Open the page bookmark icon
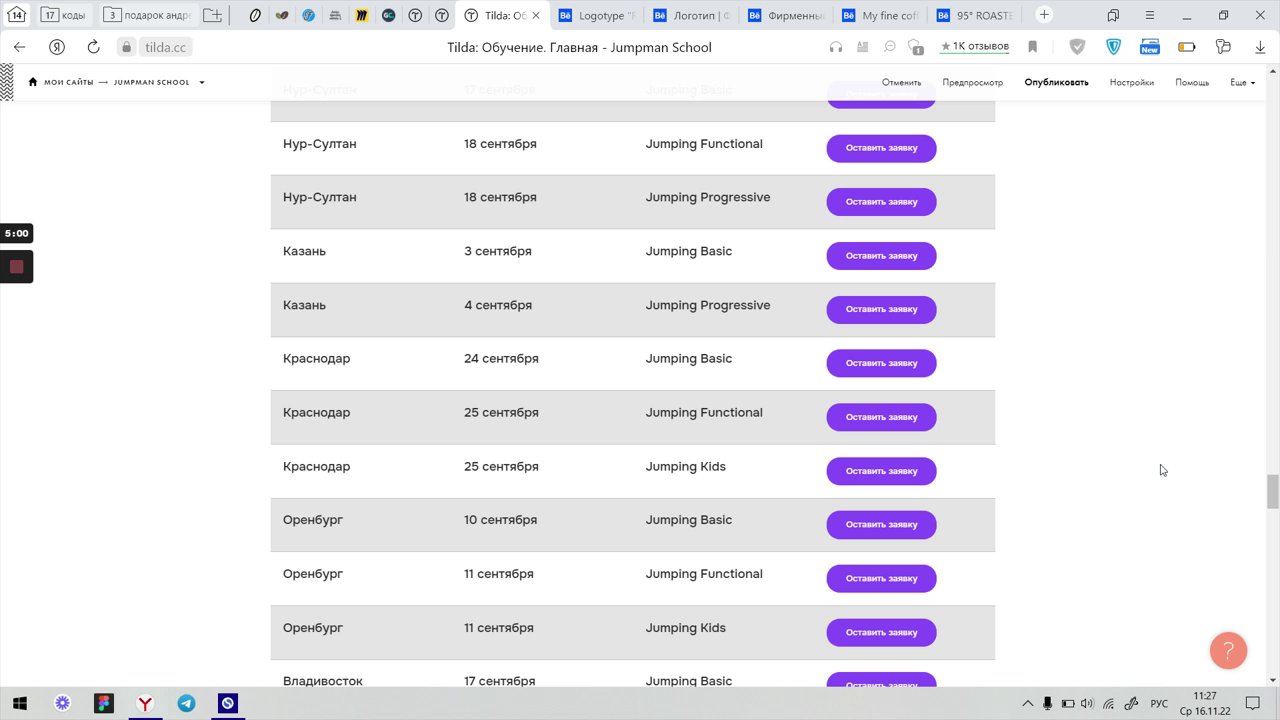Image resolution: width=1280 pixels, height=720 pixels. click(x=1033, y=47)
